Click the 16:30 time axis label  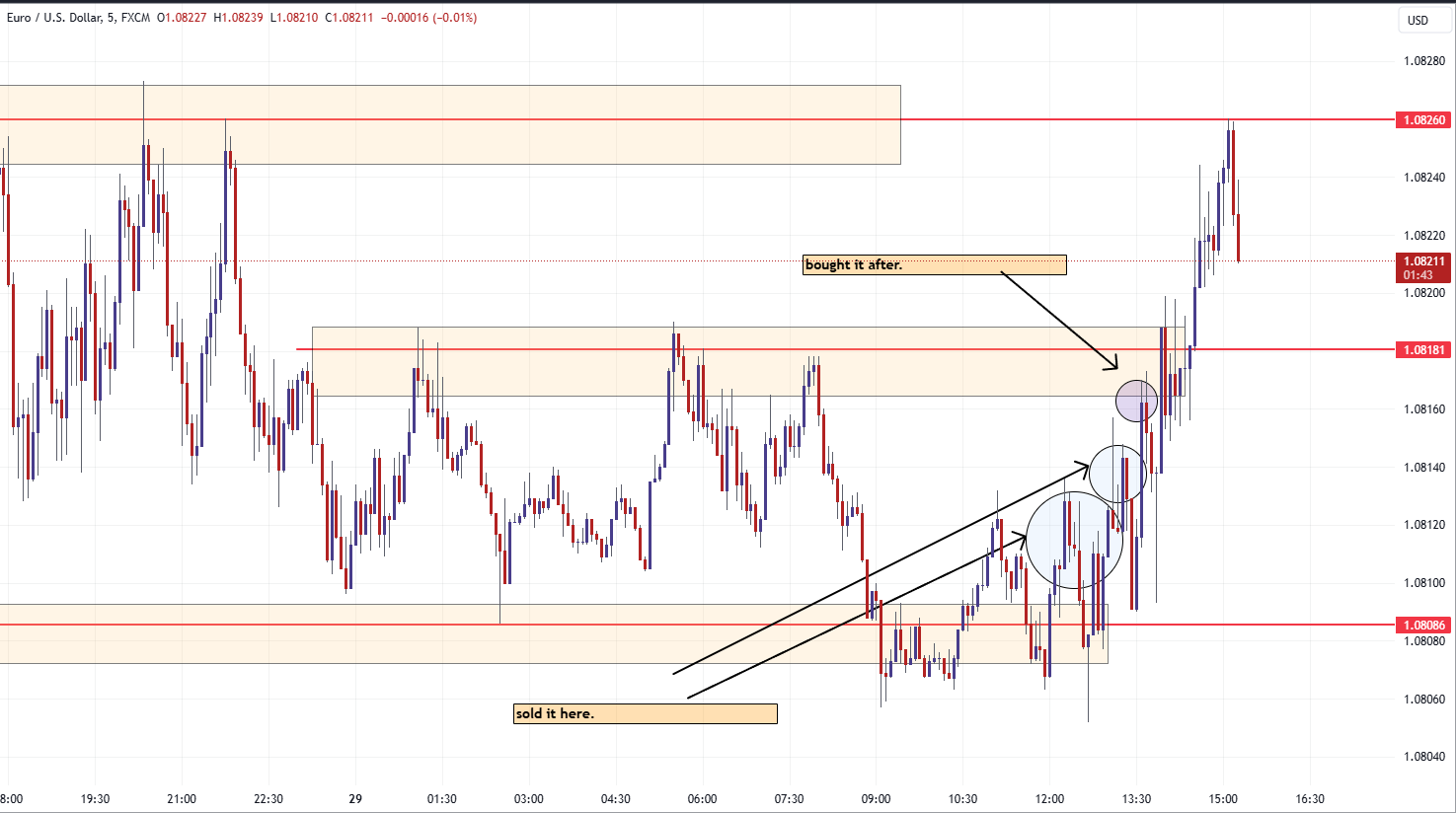(1310, 798)
